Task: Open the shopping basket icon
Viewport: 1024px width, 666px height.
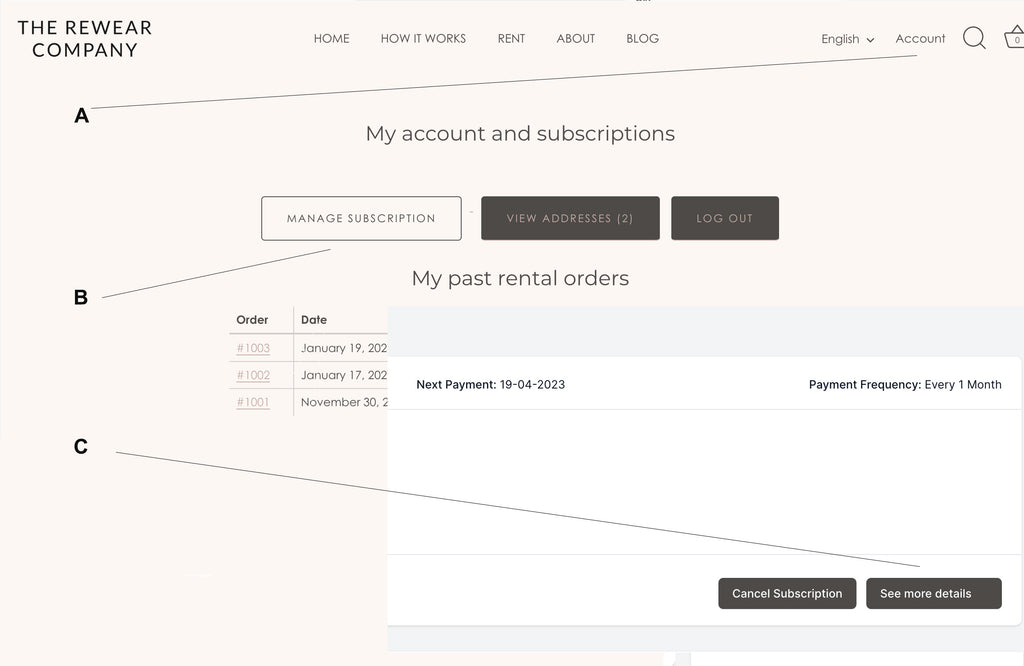Action: tap(1014, 38)
